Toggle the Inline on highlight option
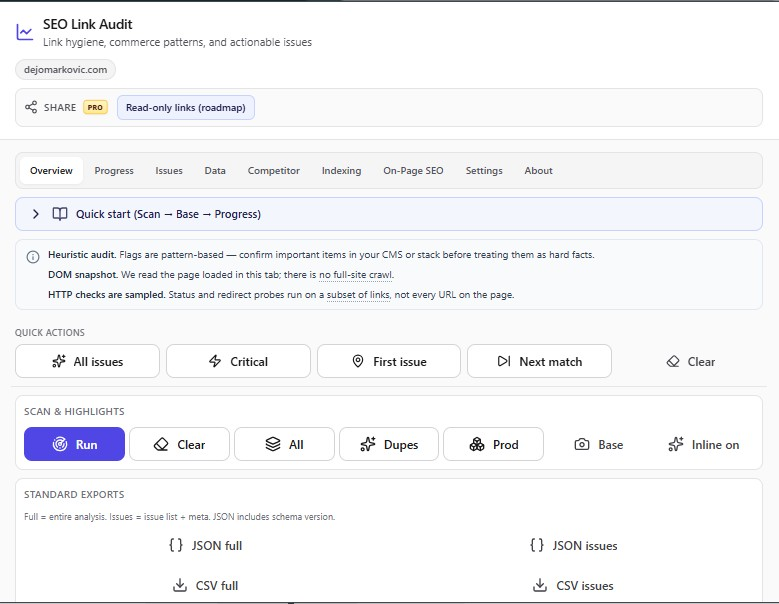 (x=703, y=444)
